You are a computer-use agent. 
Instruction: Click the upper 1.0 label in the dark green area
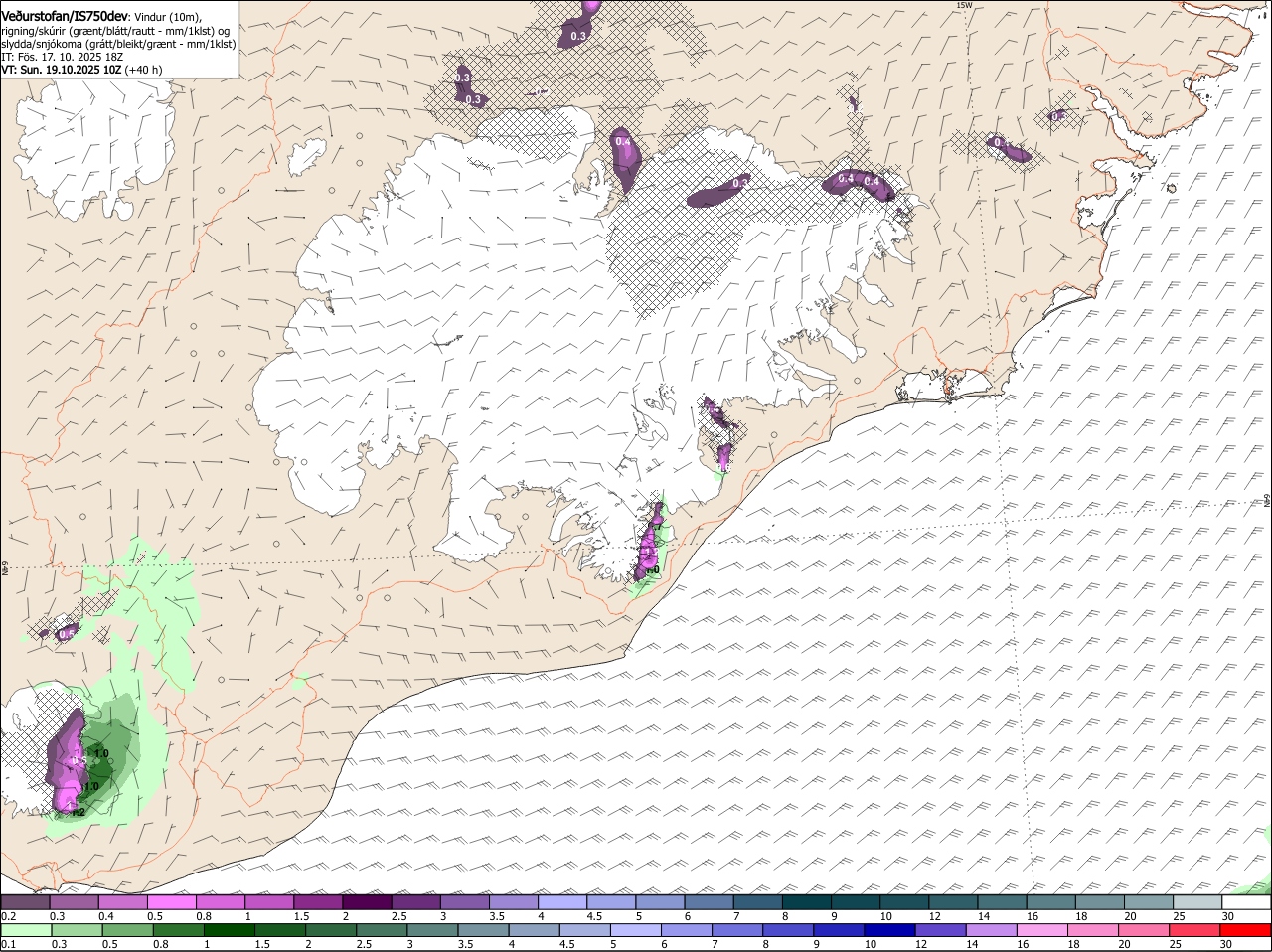100,753
